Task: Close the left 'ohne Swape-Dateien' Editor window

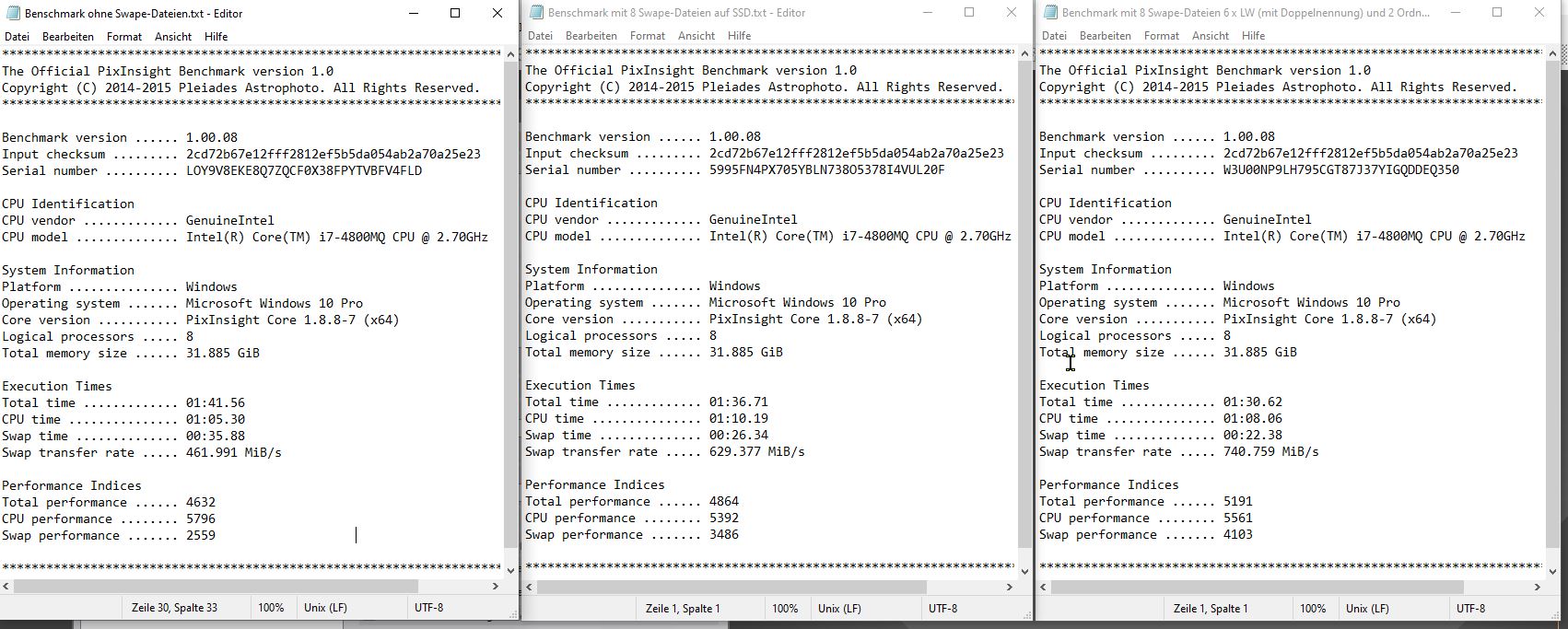Action: (497, 13)
